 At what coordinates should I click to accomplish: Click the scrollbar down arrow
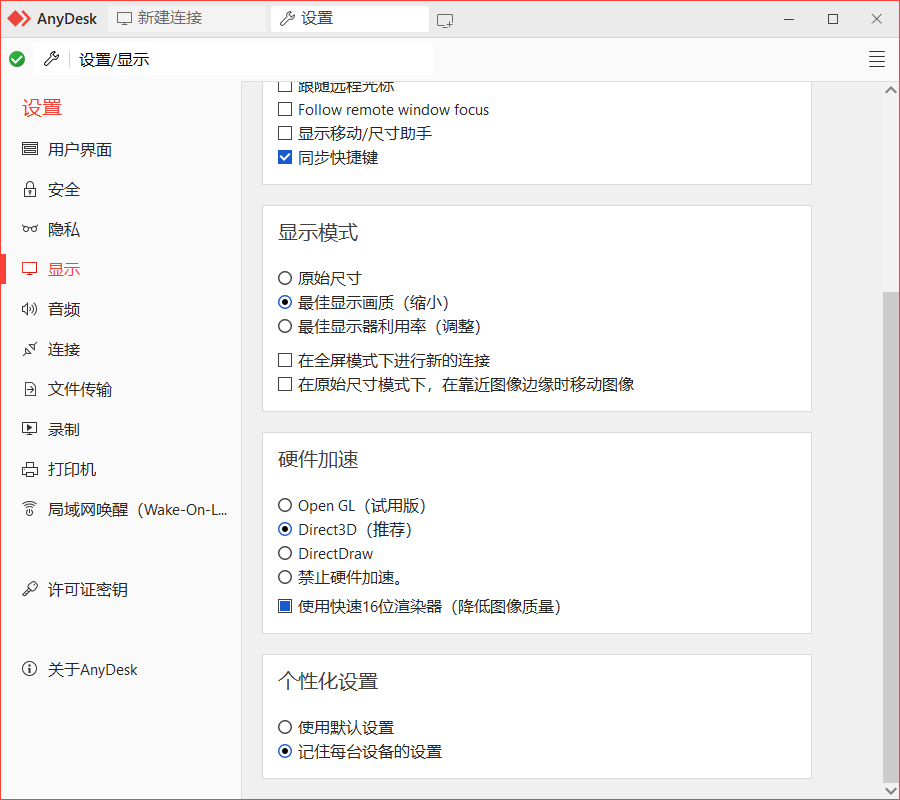(890, 791)
